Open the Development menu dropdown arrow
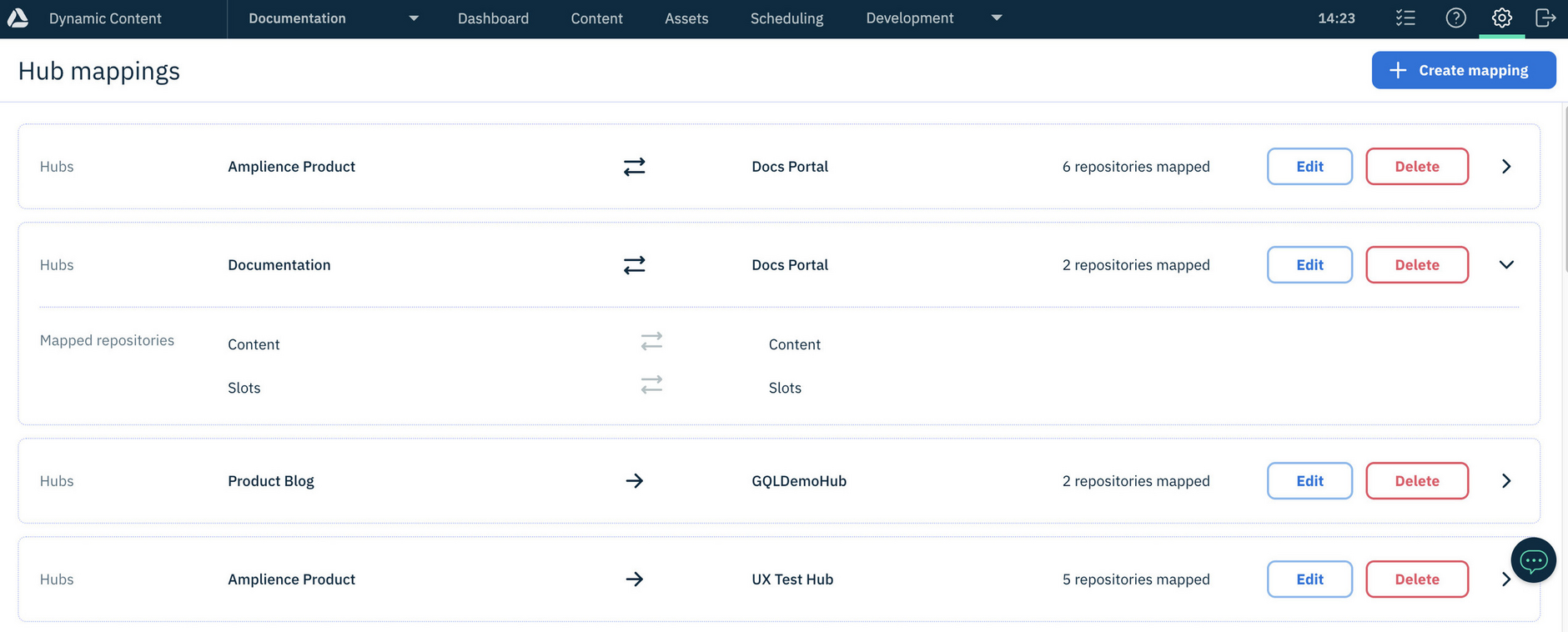Viewport: 1568px width, 632px height. 996,18
